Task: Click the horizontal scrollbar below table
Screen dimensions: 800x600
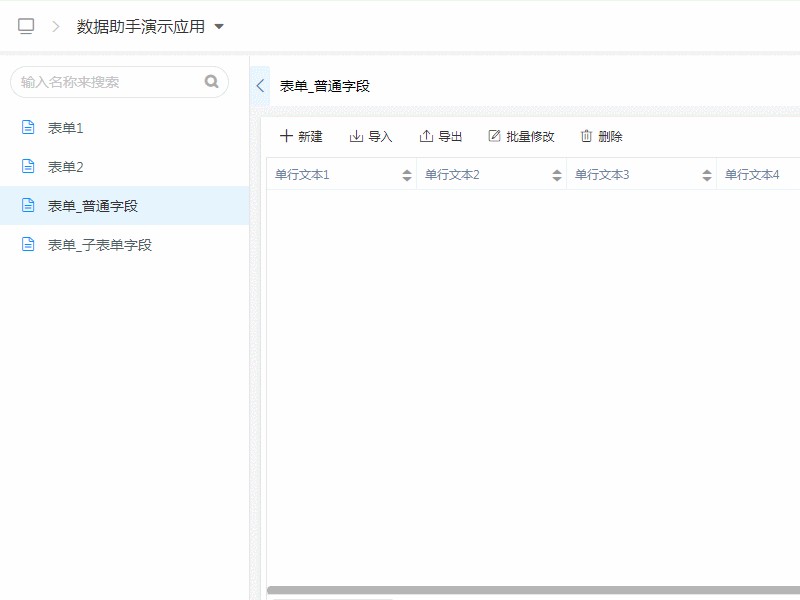Action: click(530, 590)
